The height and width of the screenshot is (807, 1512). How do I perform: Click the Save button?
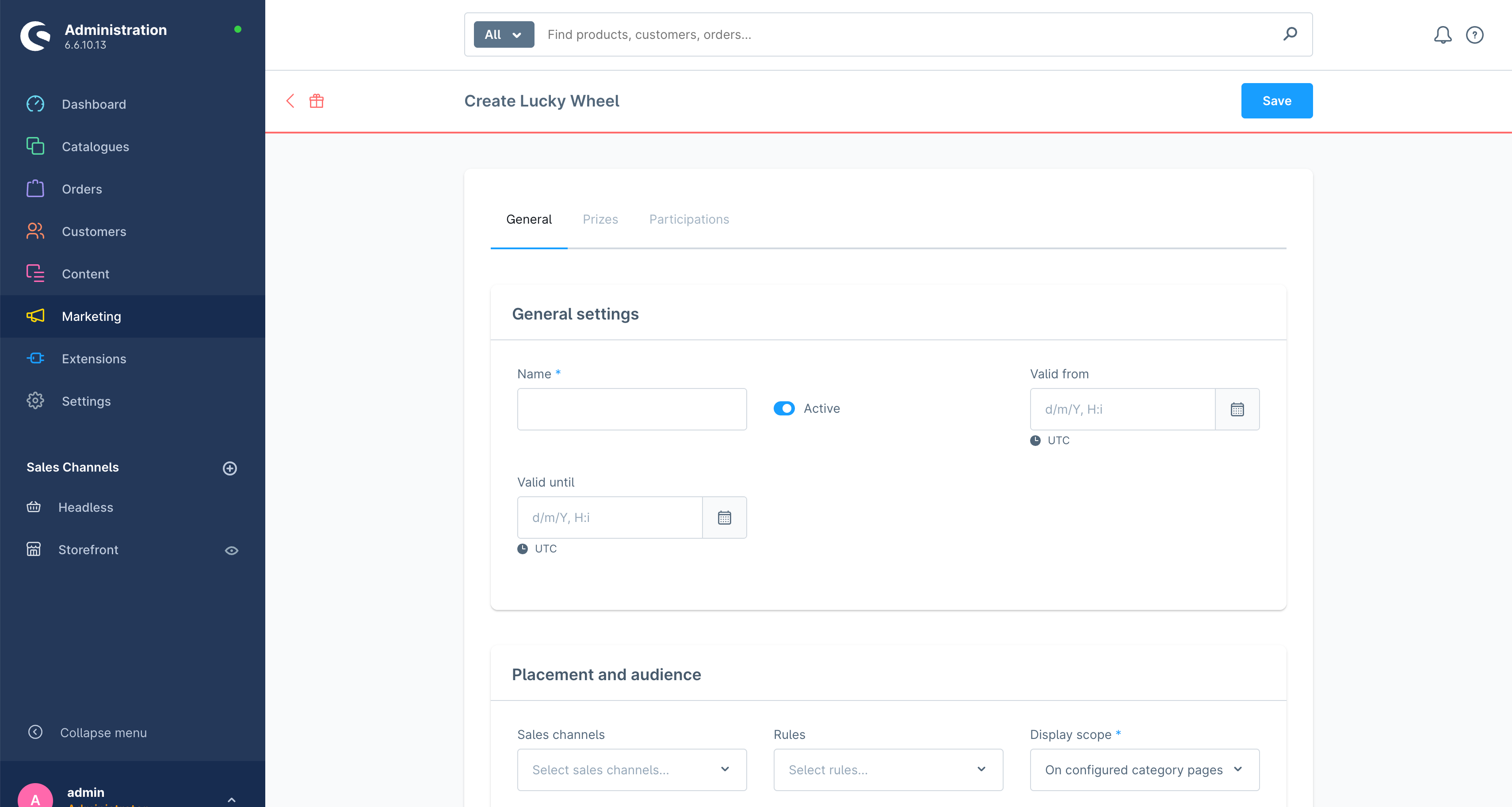tap(1276, 101)
